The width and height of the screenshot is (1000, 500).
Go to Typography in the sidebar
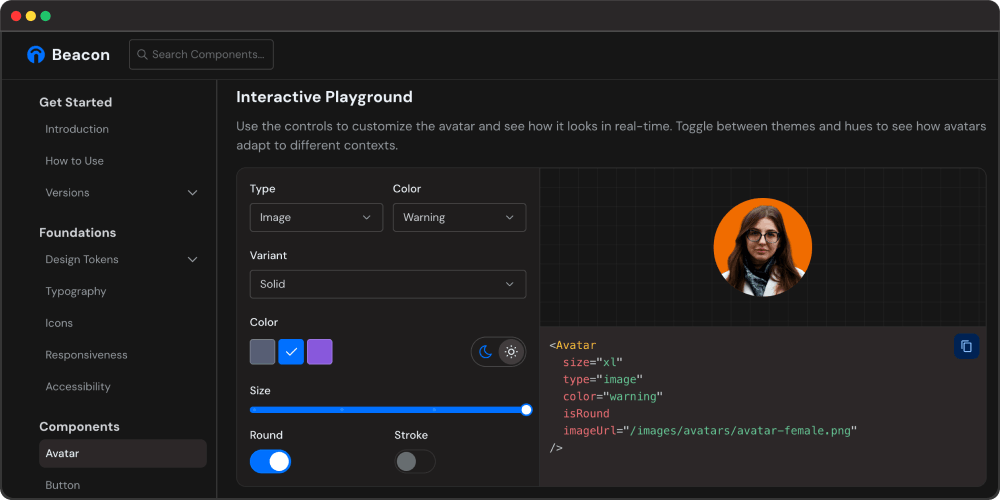tap(76, 291)
